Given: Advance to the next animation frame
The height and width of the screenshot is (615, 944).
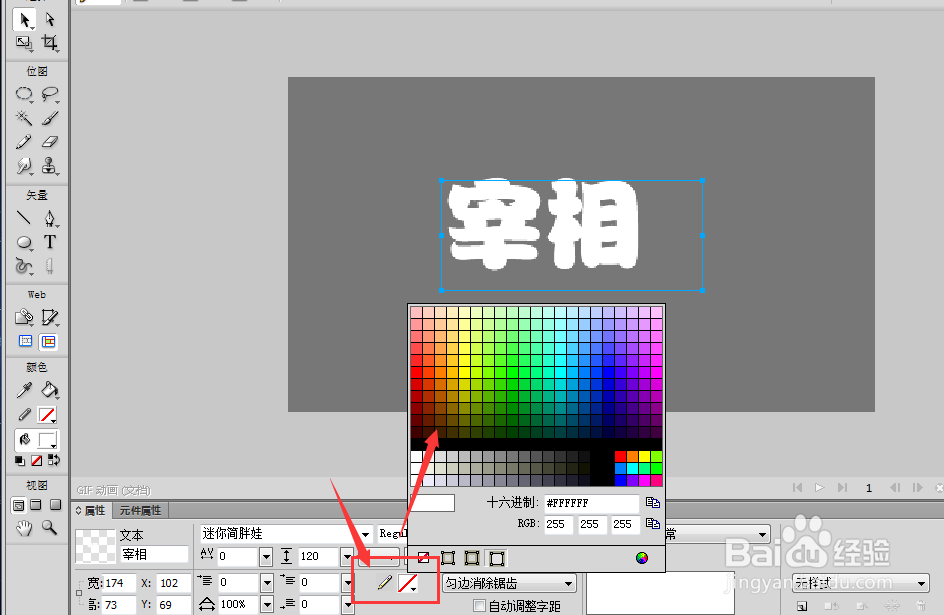Looking at the screenshot, I should coord(918,487).
